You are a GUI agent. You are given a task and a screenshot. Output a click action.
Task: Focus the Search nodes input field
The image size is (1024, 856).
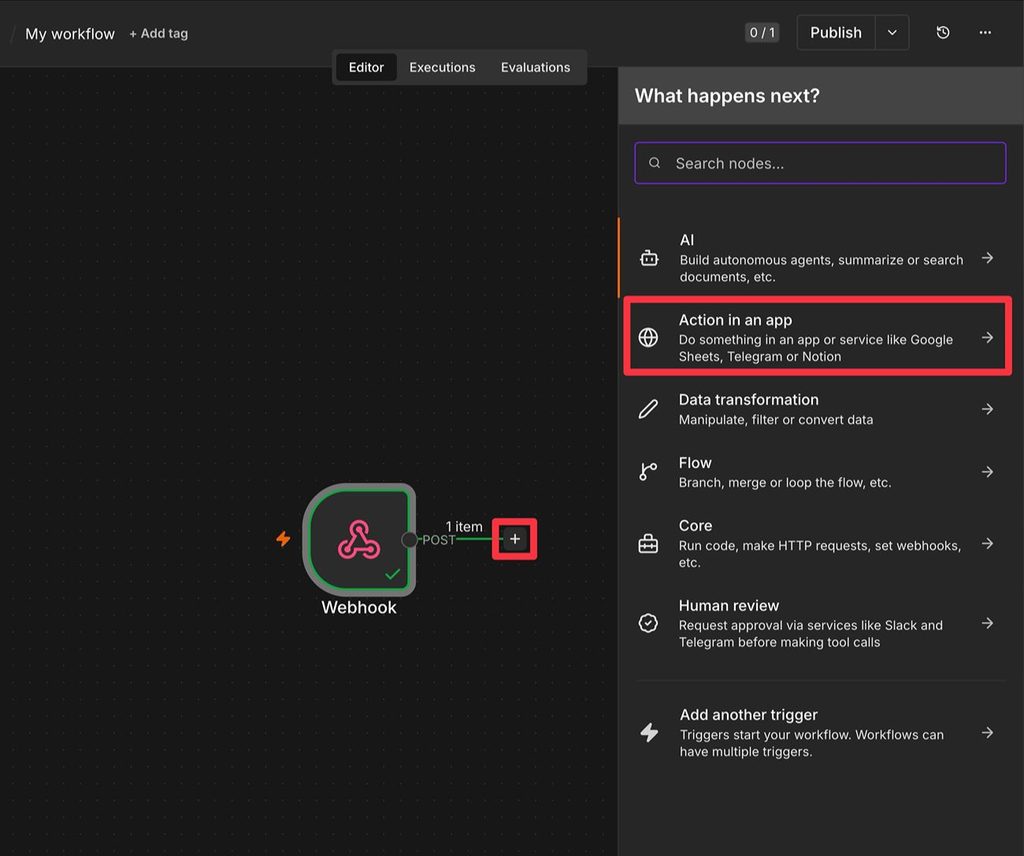click(x=820, y=163)
